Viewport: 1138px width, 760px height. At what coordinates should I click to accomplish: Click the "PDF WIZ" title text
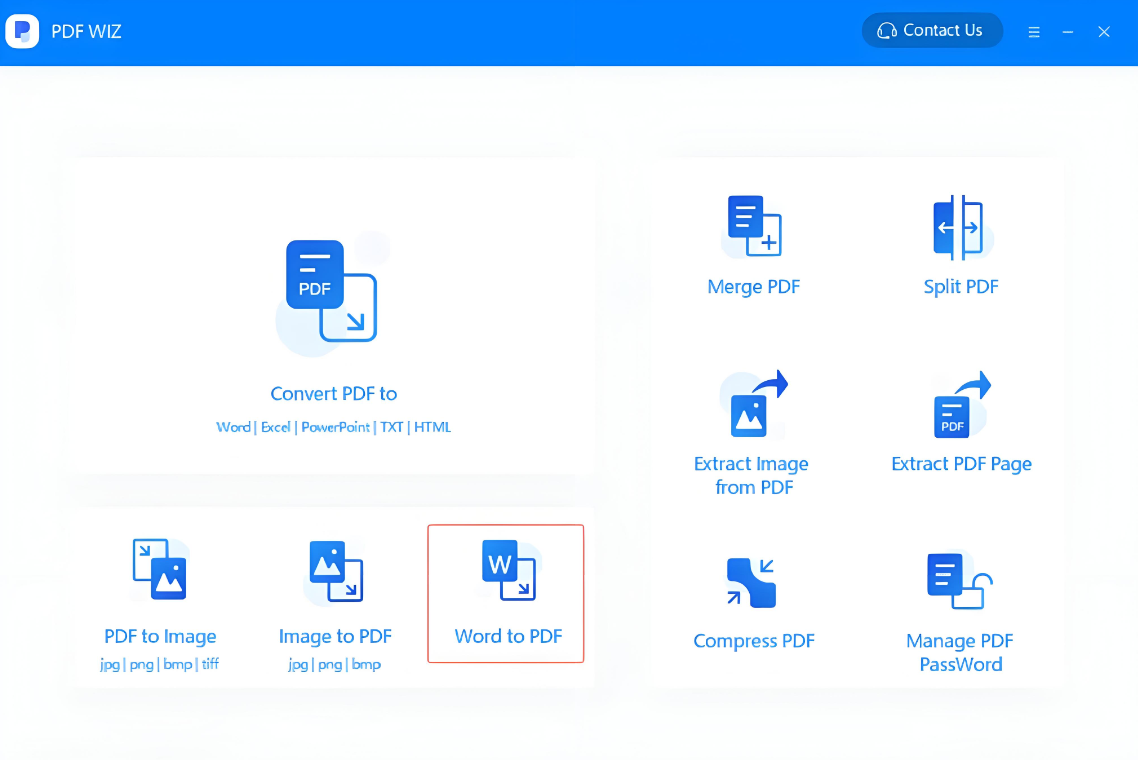click(x=86, y=32)
